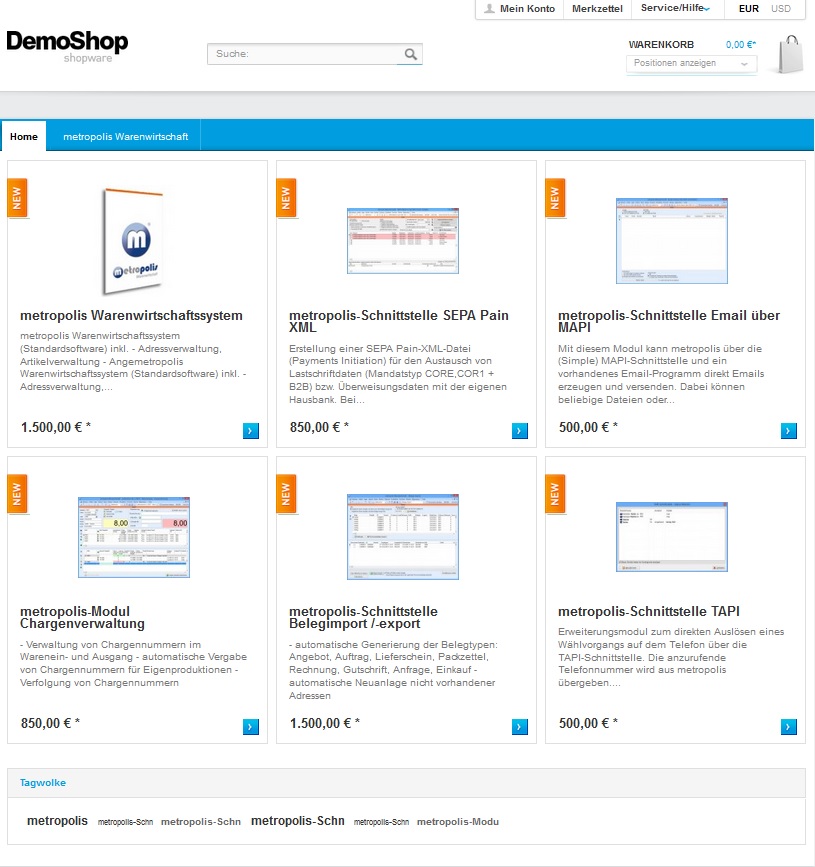The height and width of the screenshot is (867, 815).
Task: Click arrow button for metropolis Warenwirtschaftssystem
Action: (250, 431)
